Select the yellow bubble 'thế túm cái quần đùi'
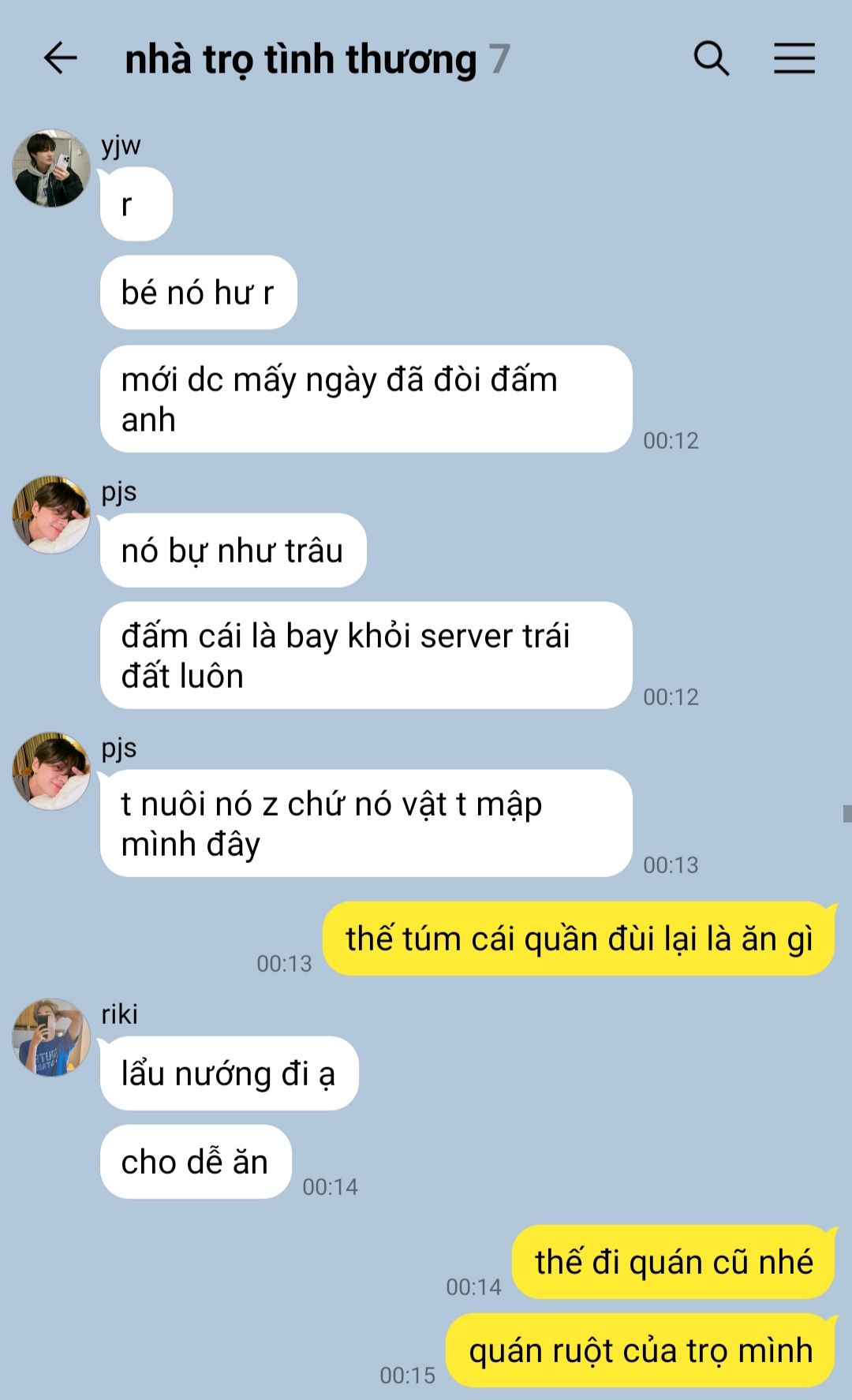 pyautogui.click(x=578, y=939)
